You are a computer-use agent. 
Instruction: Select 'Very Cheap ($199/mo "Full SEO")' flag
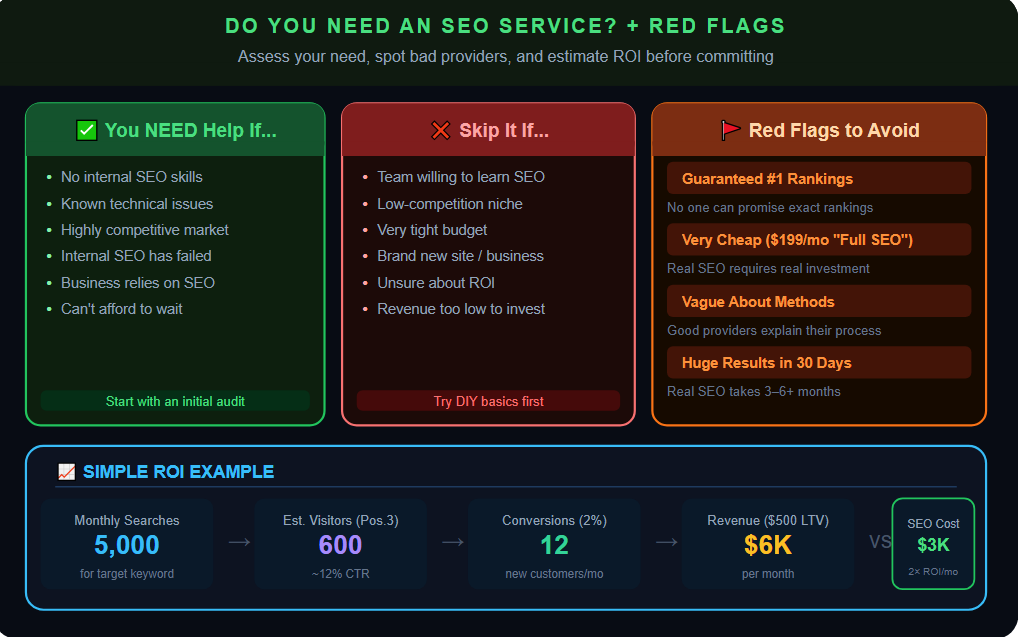(819, 240)
